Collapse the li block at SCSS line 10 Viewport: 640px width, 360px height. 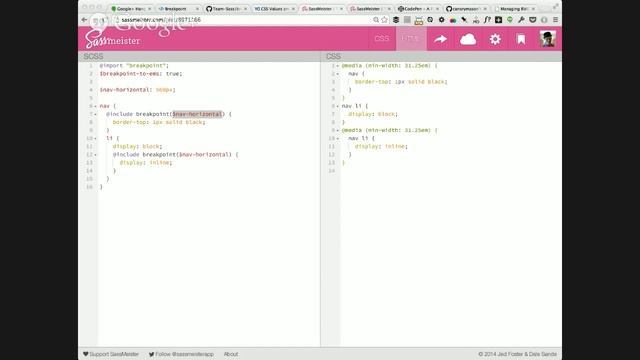[x=96, y=138]
